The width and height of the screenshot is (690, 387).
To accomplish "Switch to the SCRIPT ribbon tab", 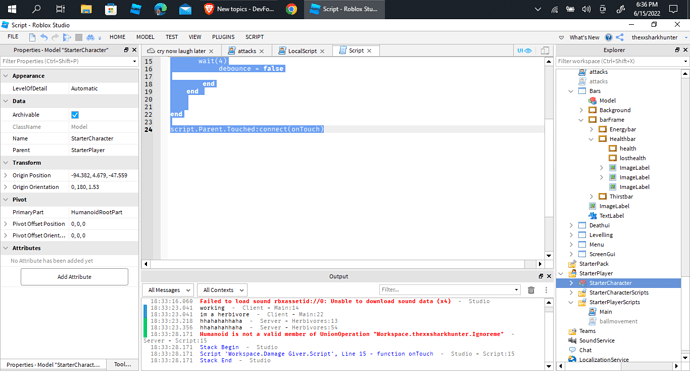I will (x=254, y=37).
